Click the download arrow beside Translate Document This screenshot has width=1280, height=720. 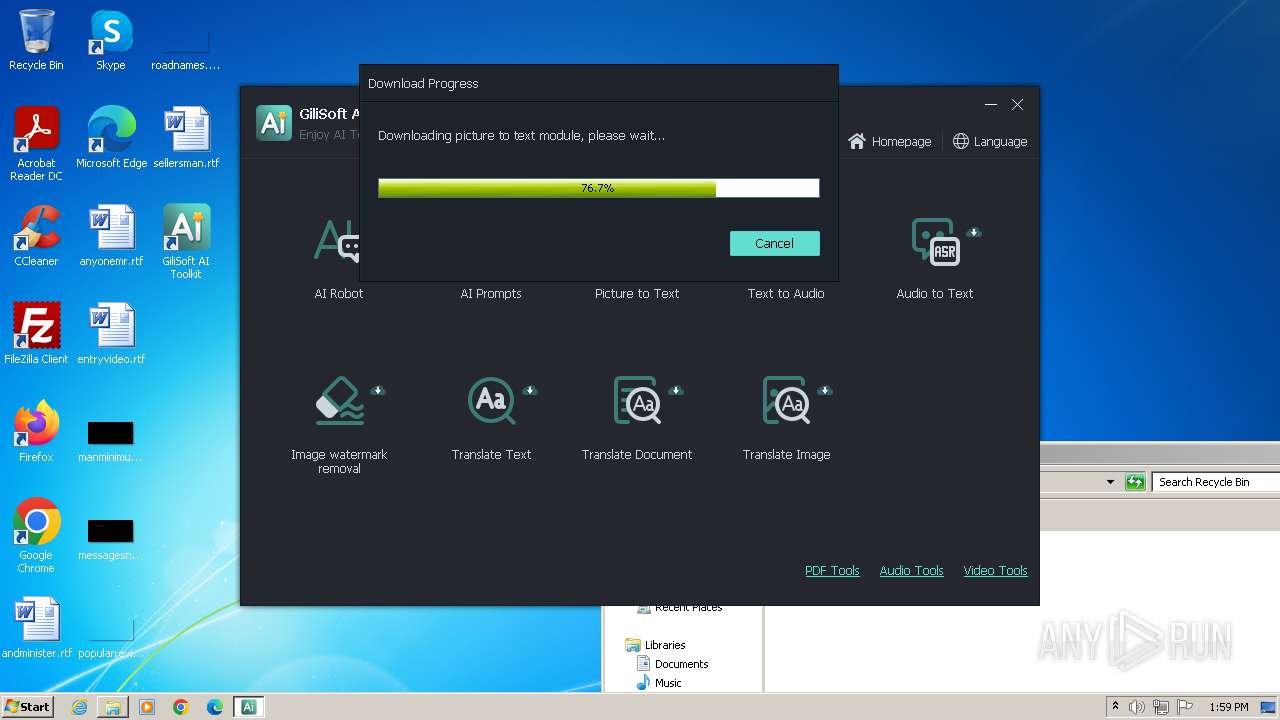pos(676,390)
